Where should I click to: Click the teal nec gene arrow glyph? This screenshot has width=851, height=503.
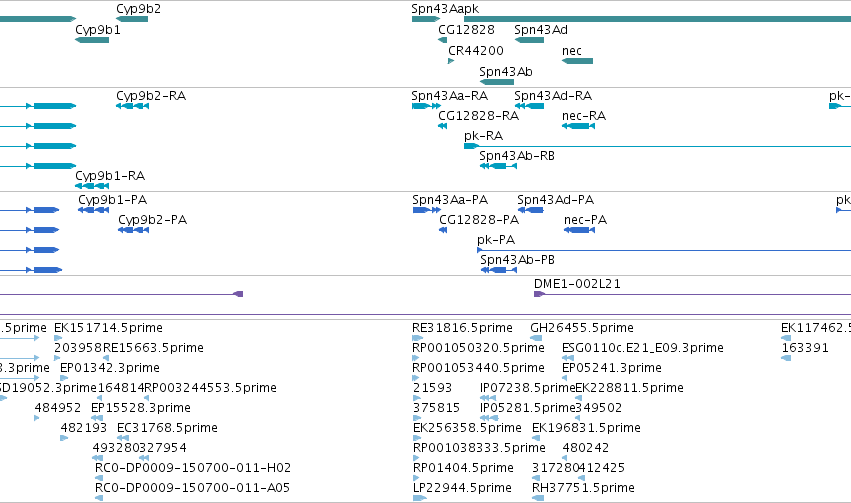click(577, 61)
